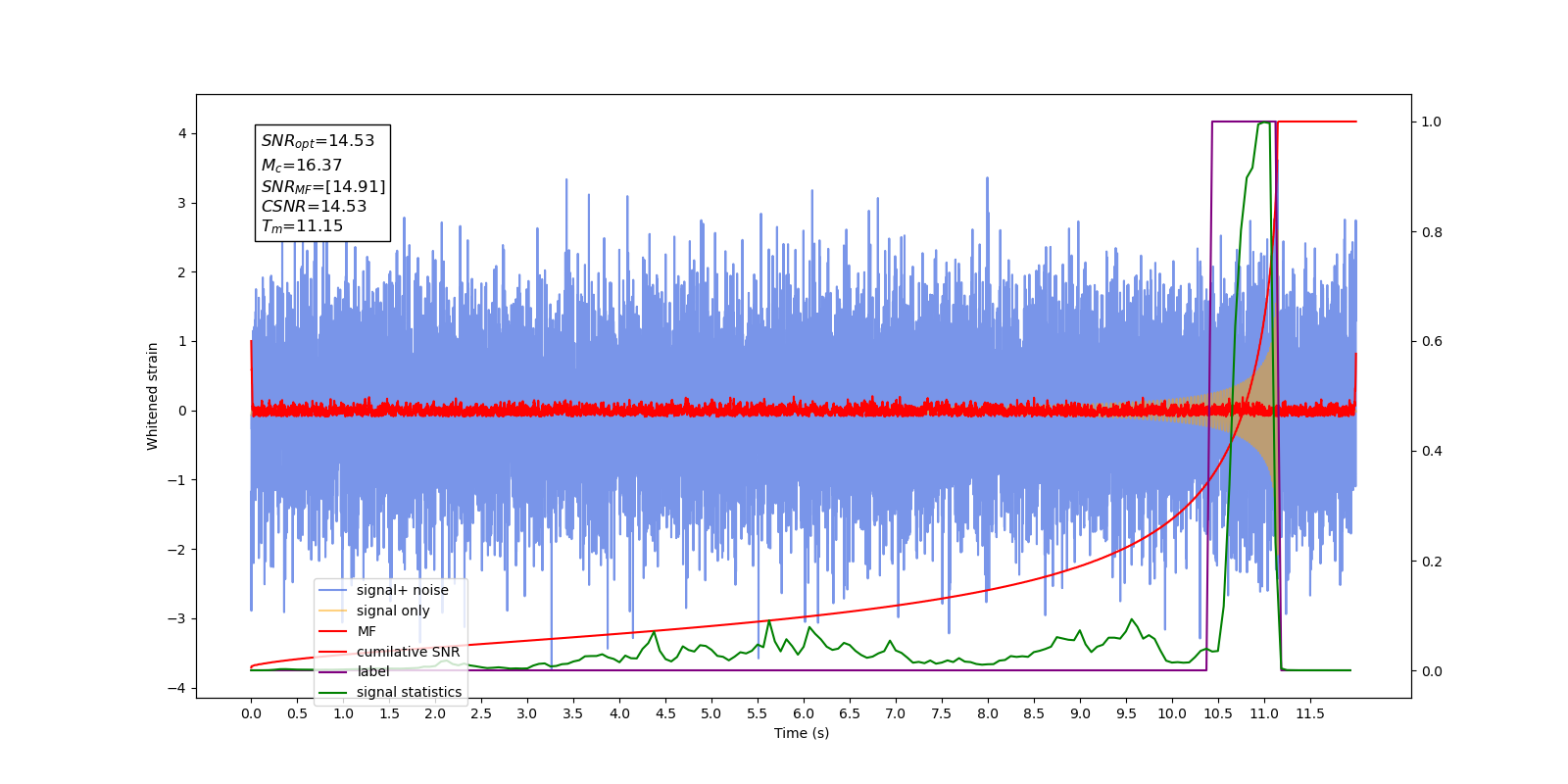Image resolution: width=1568 pixels, height=784 pixels.
Task: Click the 8.5 tick on time axis
Action: click(x=1034, y=713)
